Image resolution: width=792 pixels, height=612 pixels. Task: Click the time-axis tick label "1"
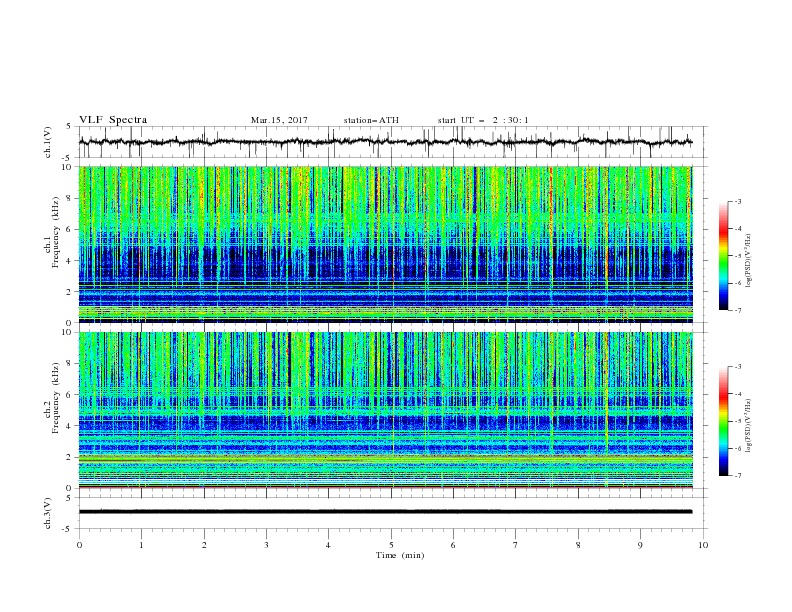tap(141, 545)
